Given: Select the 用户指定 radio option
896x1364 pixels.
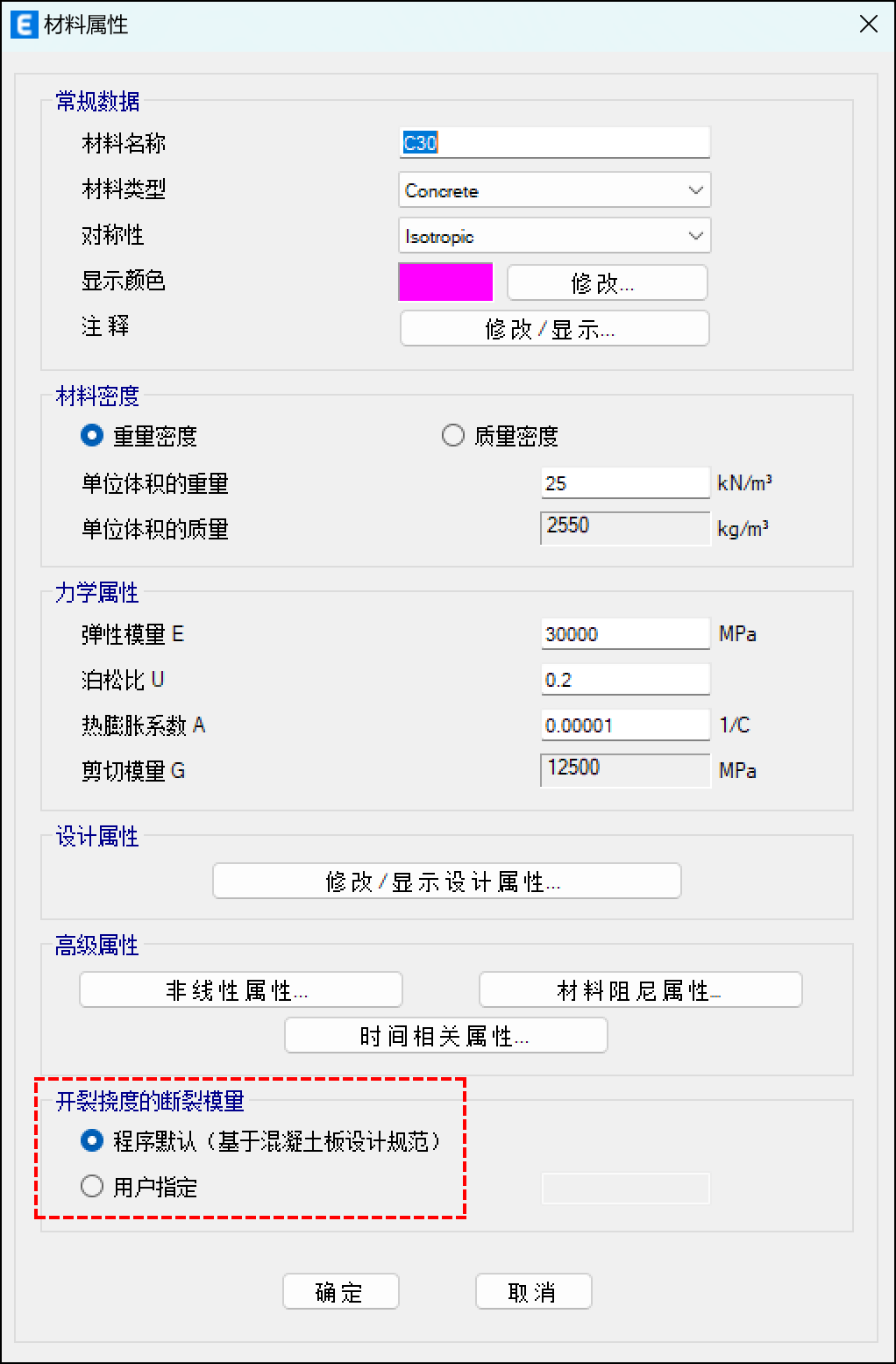Looking at the screenshot, I should click(x=92, y=1186).
